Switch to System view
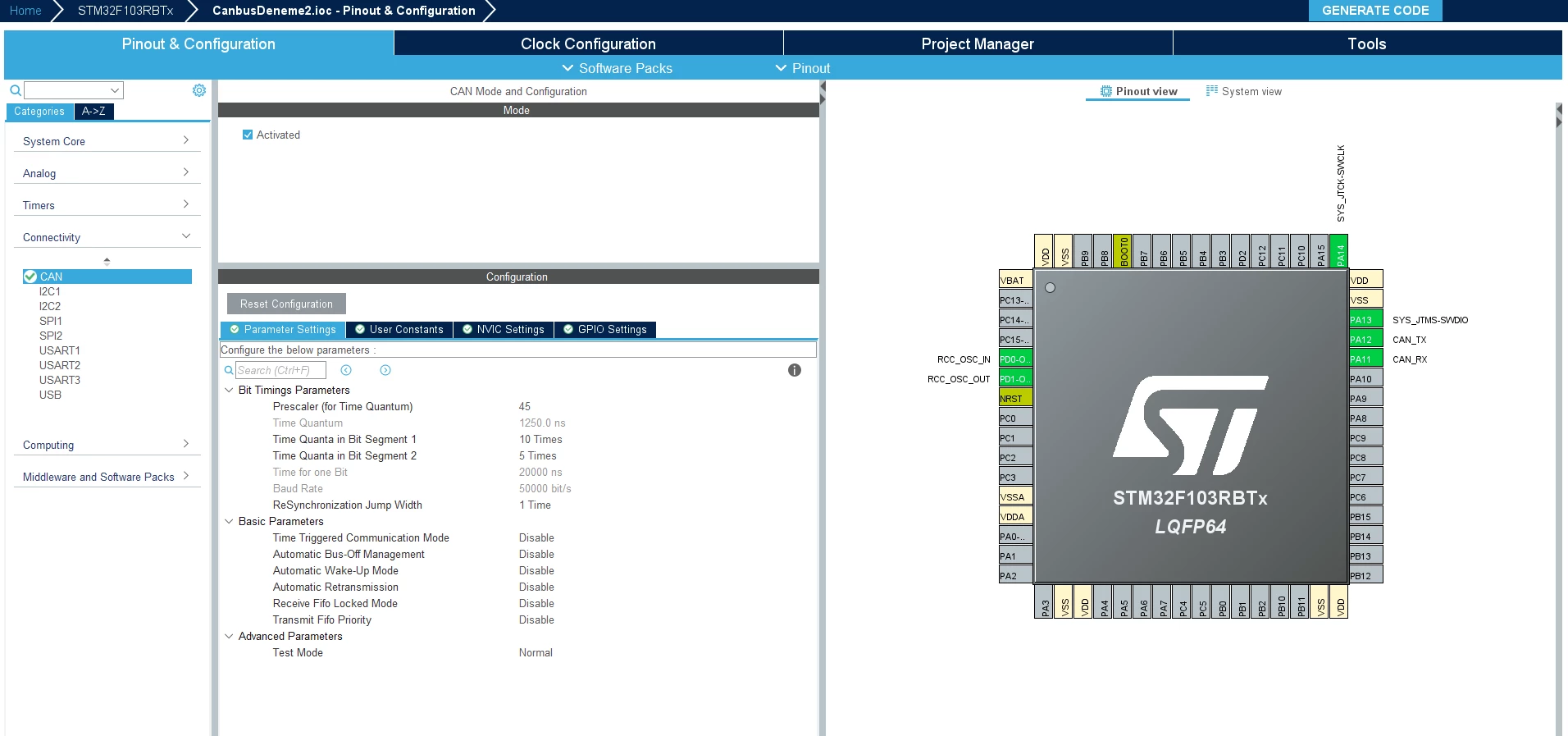The height and width of the screenshot is (736, 1568). click(x=1243, y=91)
